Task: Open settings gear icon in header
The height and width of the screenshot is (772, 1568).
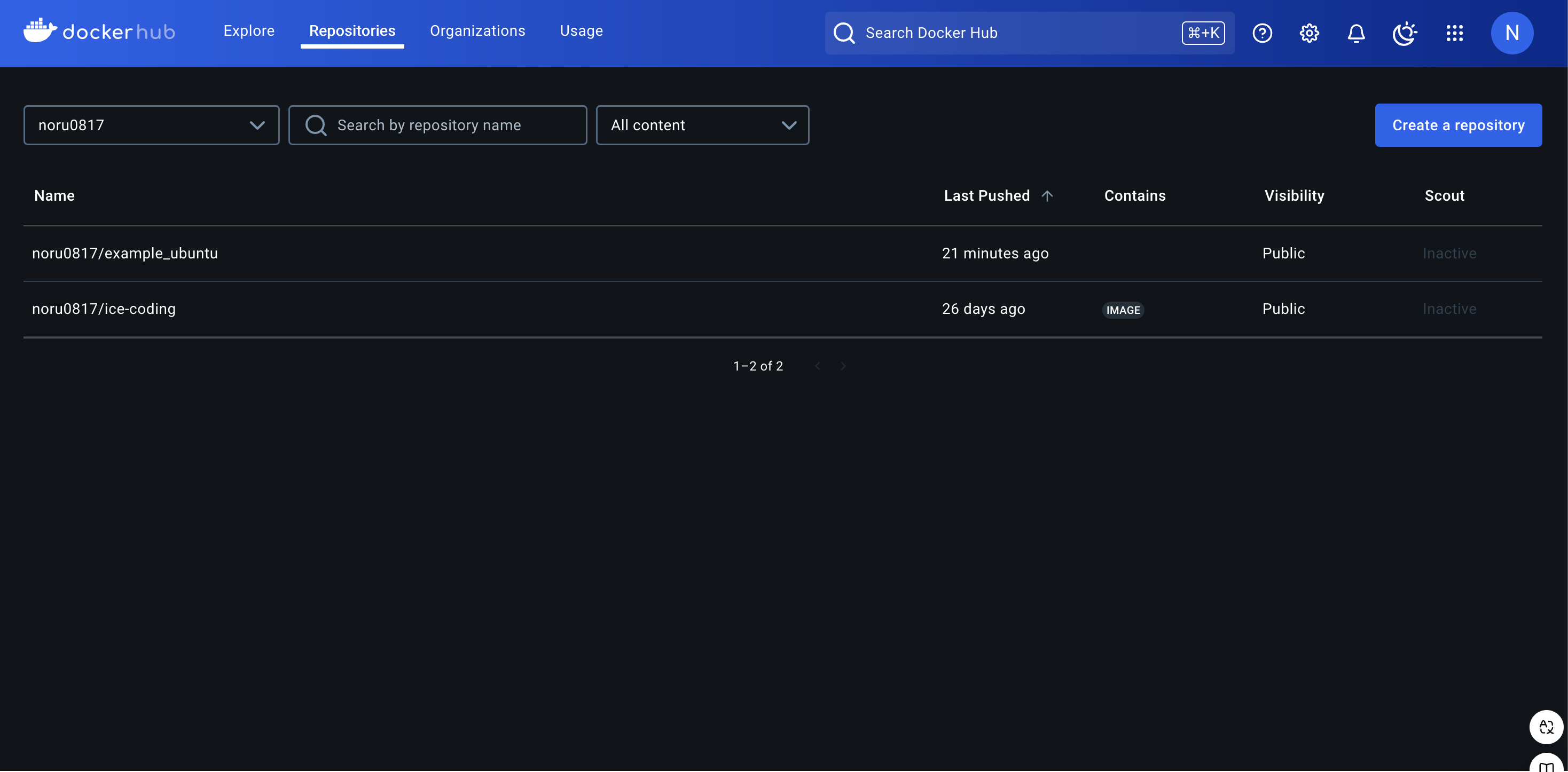Action: point(1308,33)
